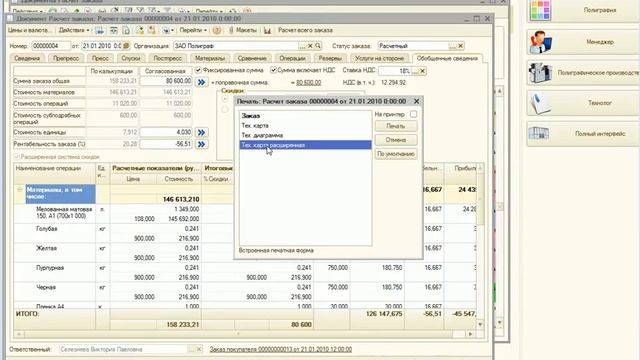640x360 pixels.
Task: Click the Отмена button in the dialog
Action: [396, 140]
